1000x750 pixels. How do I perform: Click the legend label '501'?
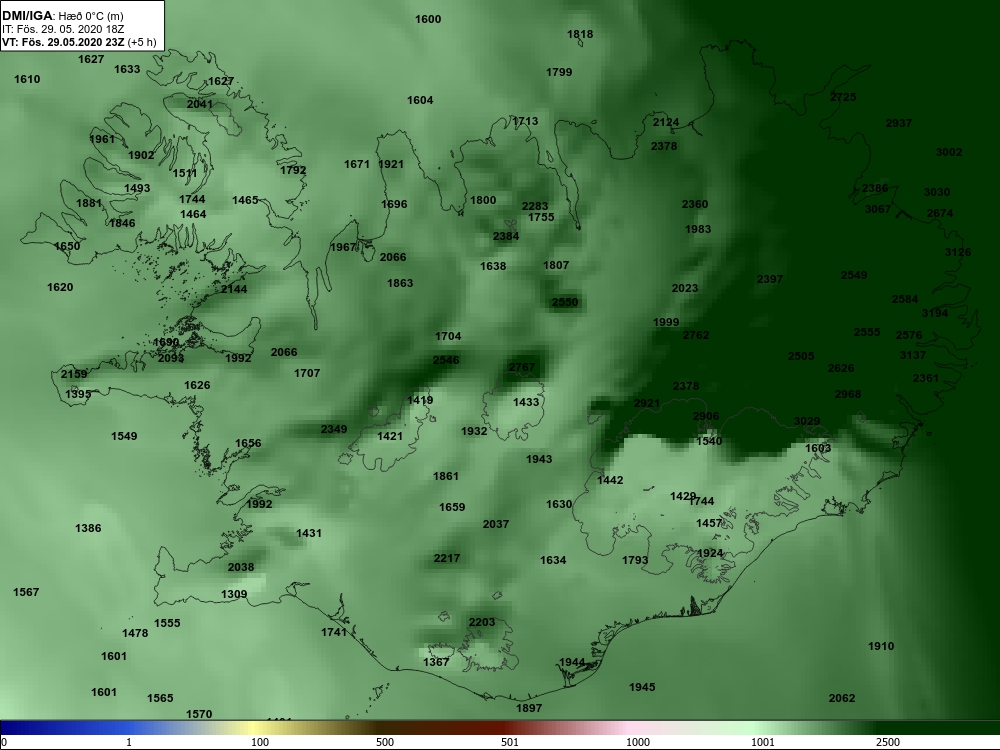(510, 742)
